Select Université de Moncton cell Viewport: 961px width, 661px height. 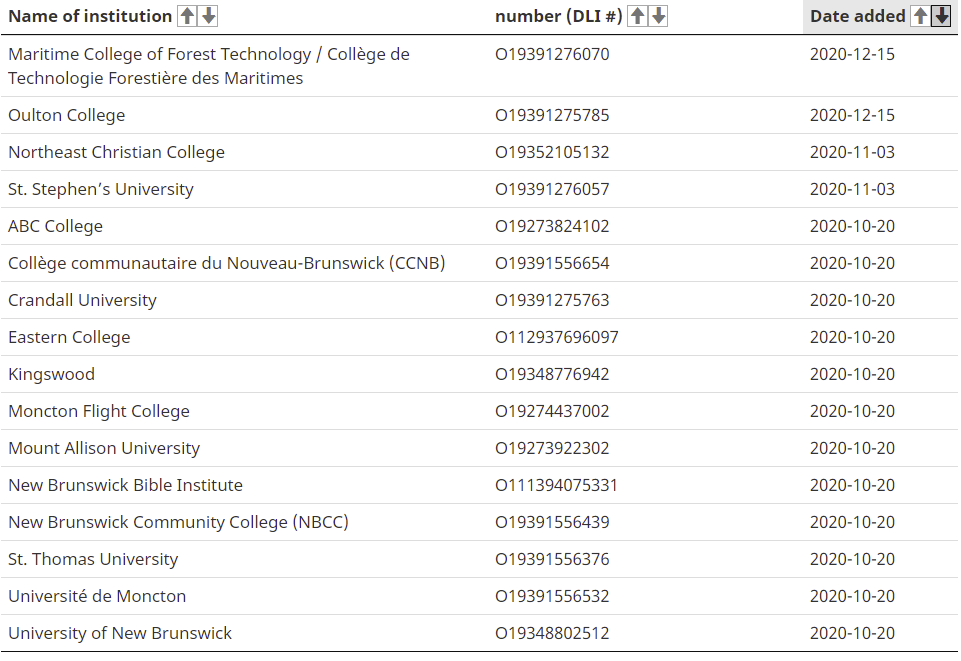(97, 596)
